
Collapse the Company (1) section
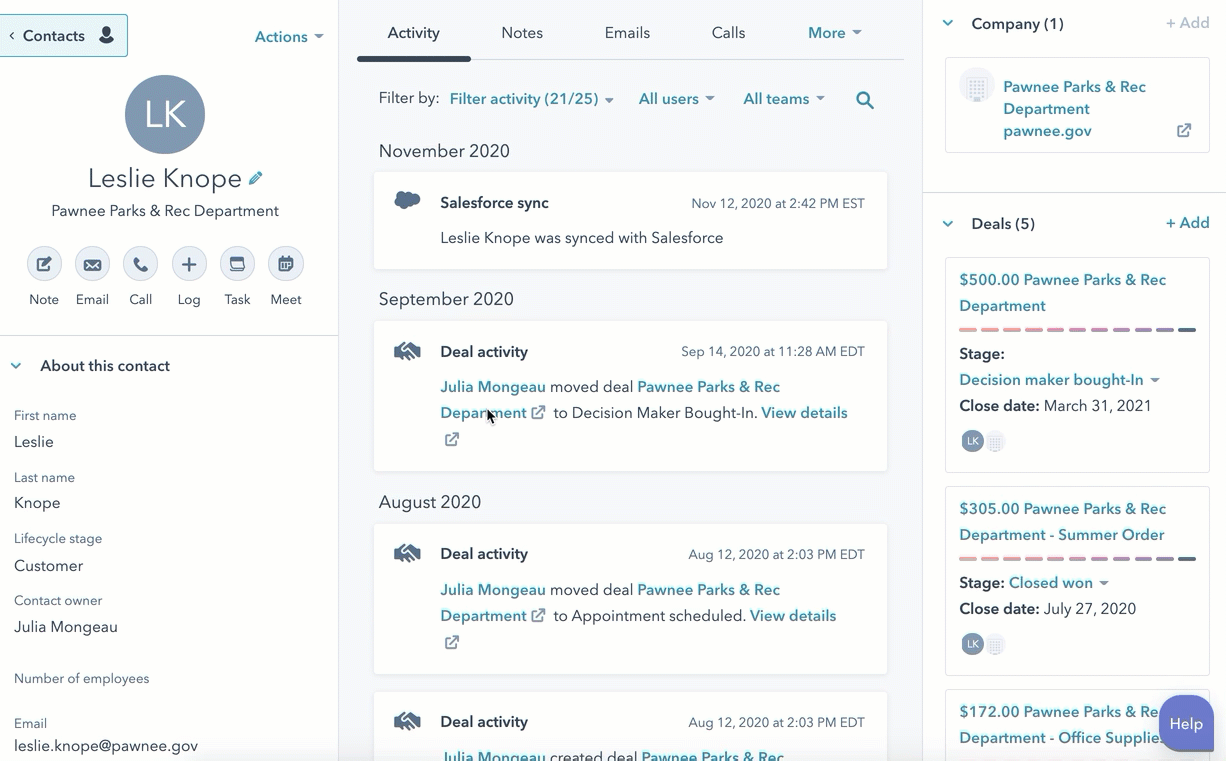pyautogui.click(x=948, y=23)
